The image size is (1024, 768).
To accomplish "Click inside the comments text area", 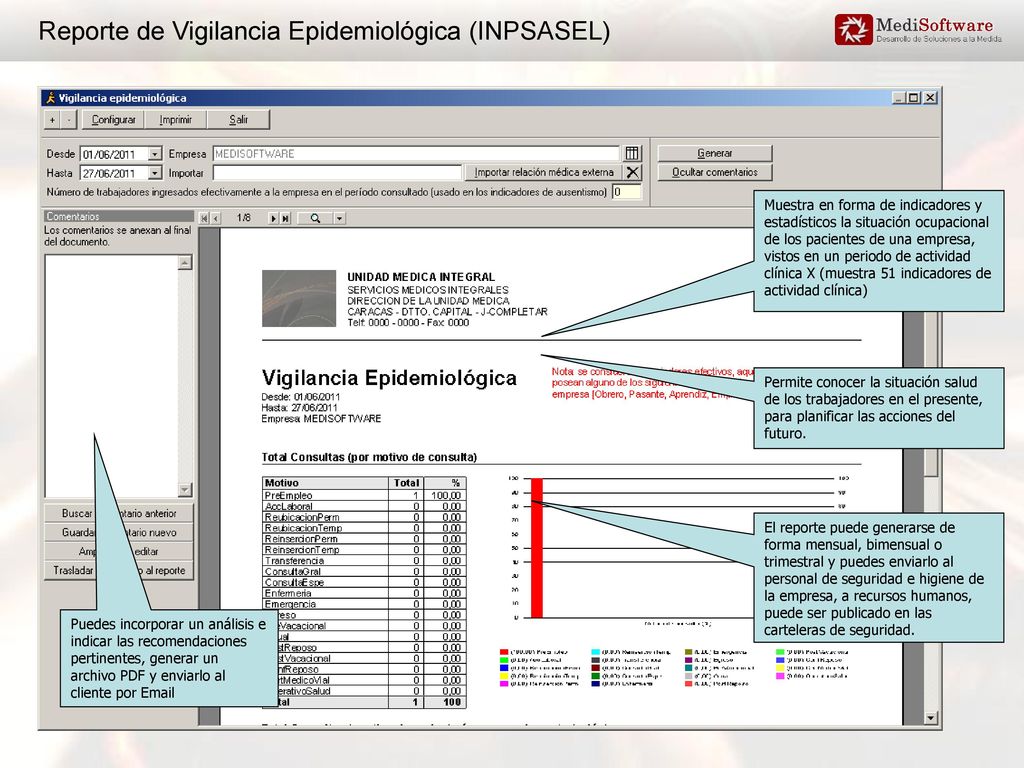I will [x=112, y=376].
